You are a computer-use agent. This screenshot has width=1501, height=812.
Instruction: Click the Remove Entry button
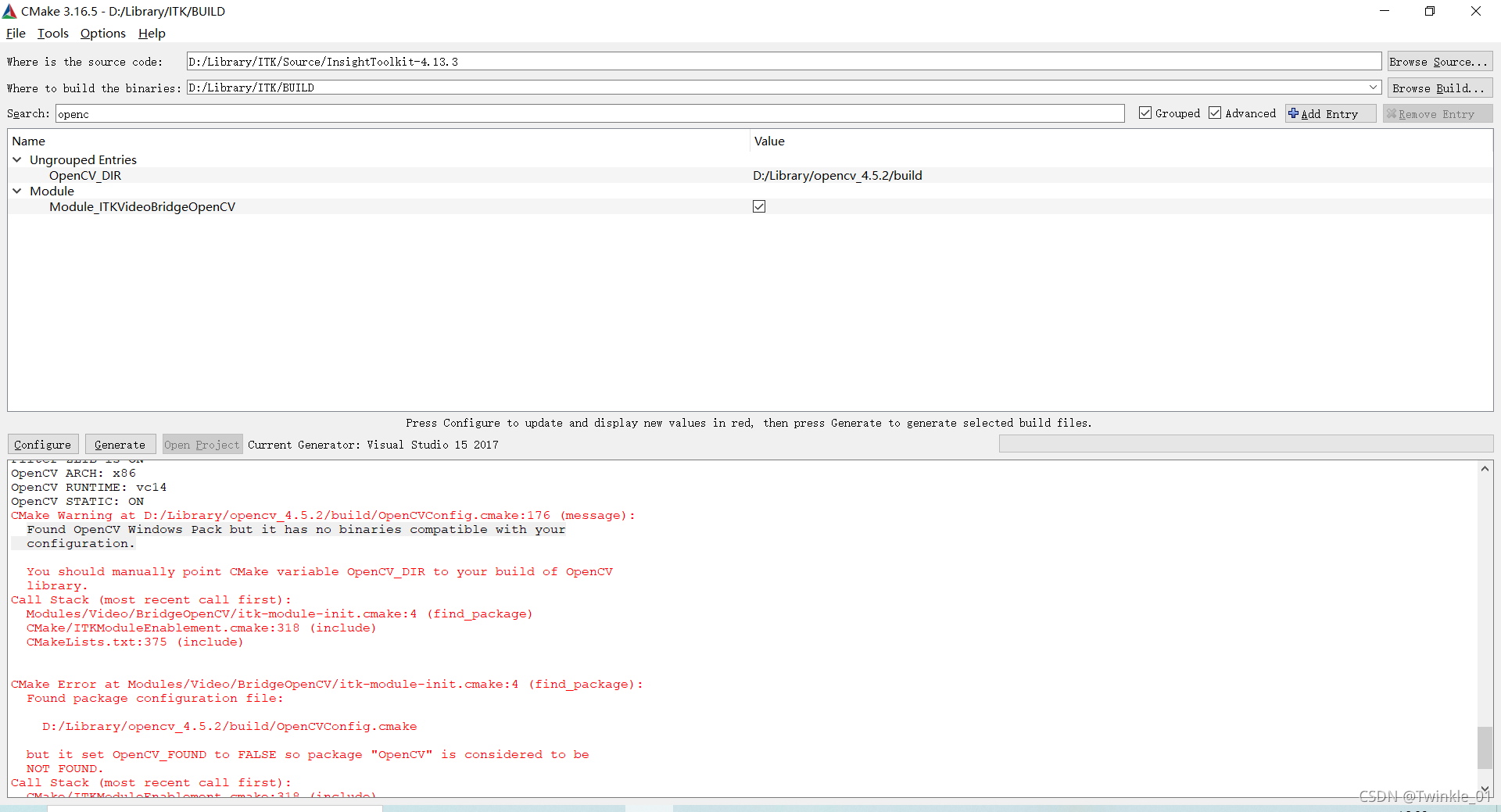1437,114
